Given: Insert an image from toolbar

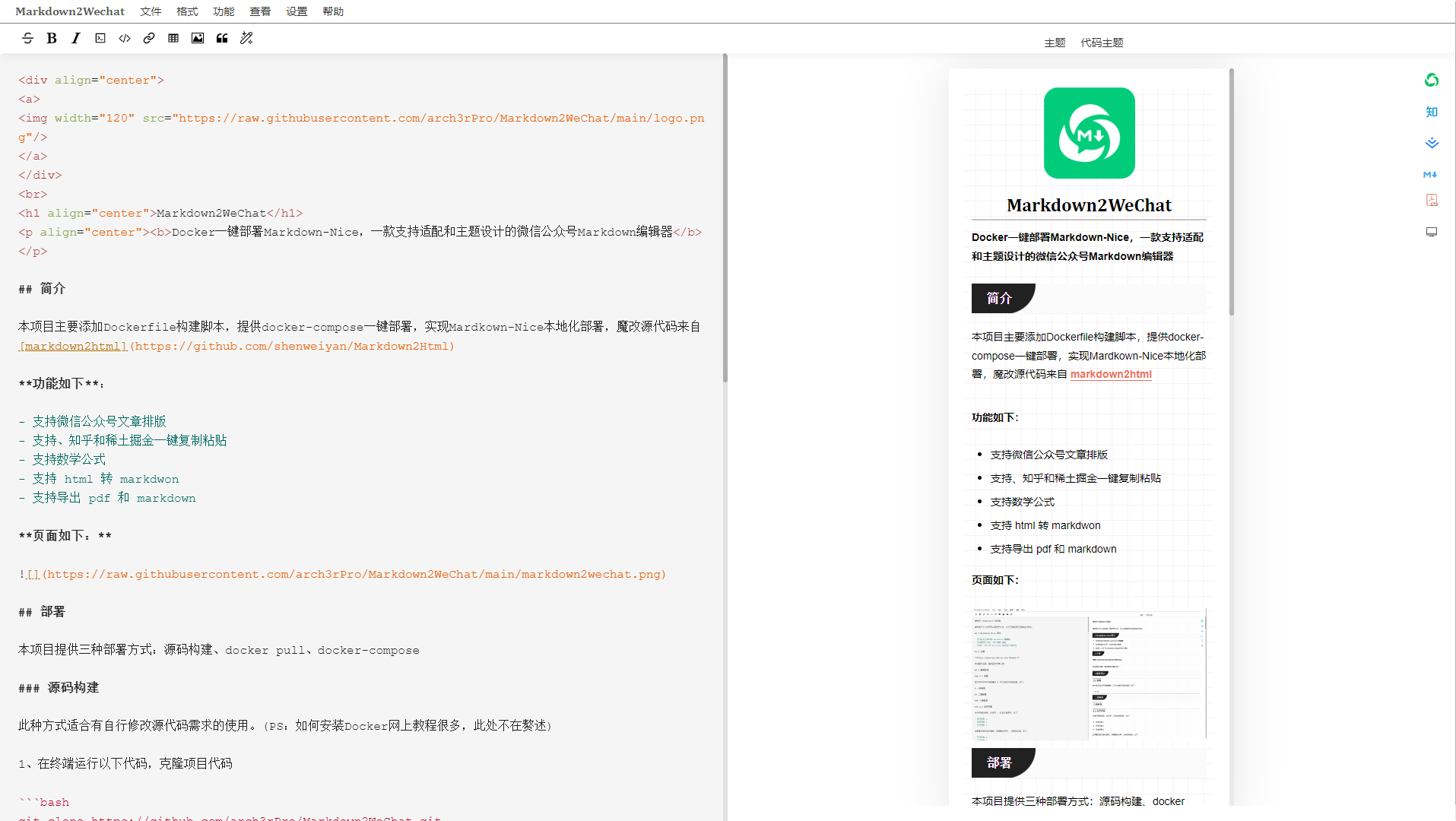Looking at the screenshot, I should [x=198, y=38].
